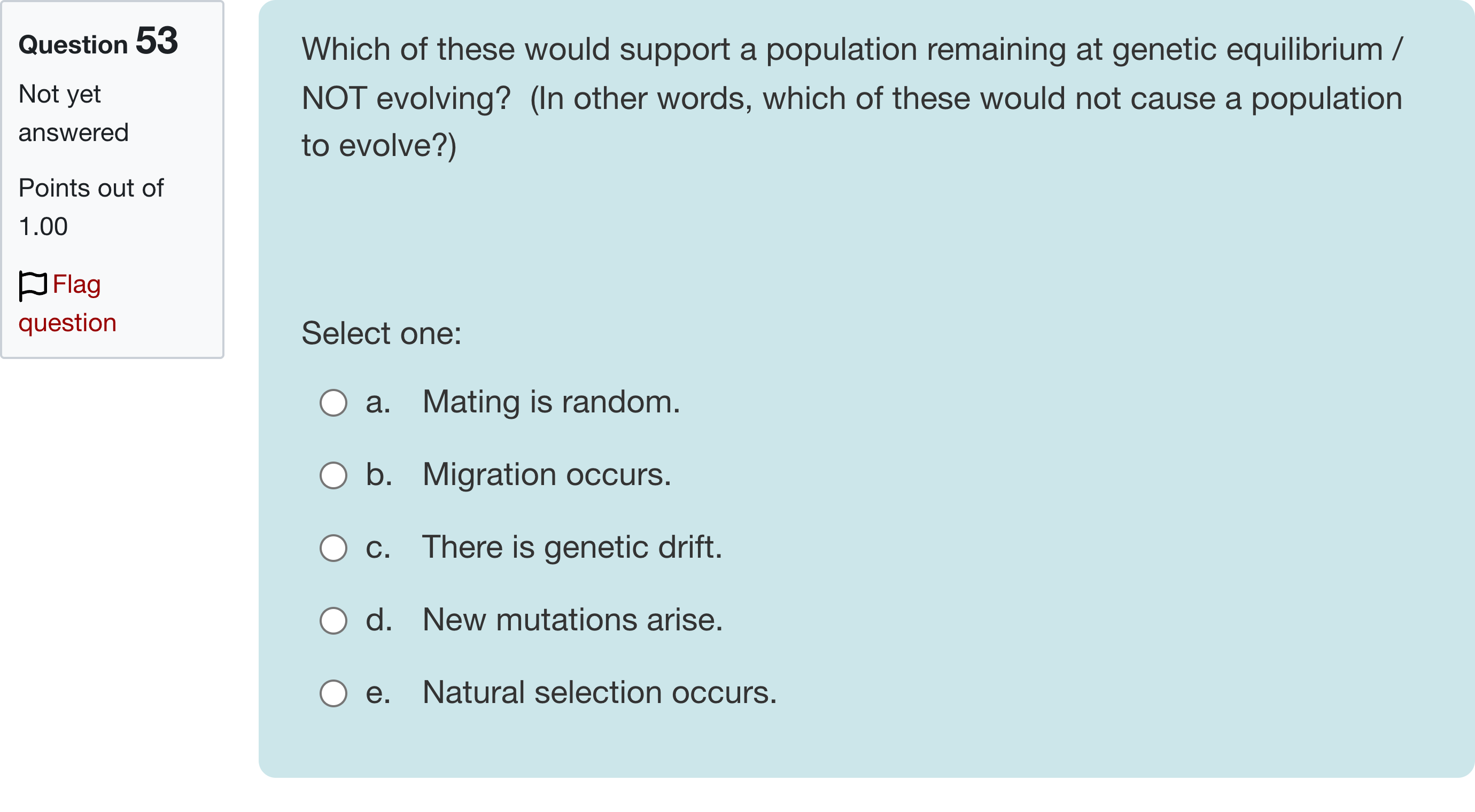Viewport: 1475px width, 812px height.
Task: Click the "There is genetic drift." answer text
Action: point(572,547)
